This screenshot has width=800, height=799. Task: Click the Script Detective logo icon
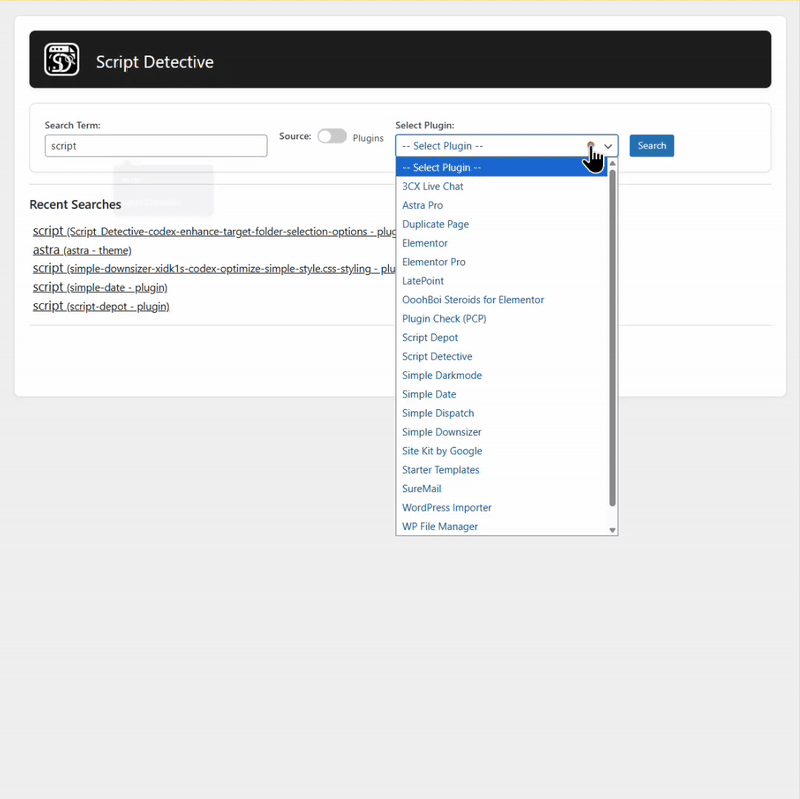point(61,60)
